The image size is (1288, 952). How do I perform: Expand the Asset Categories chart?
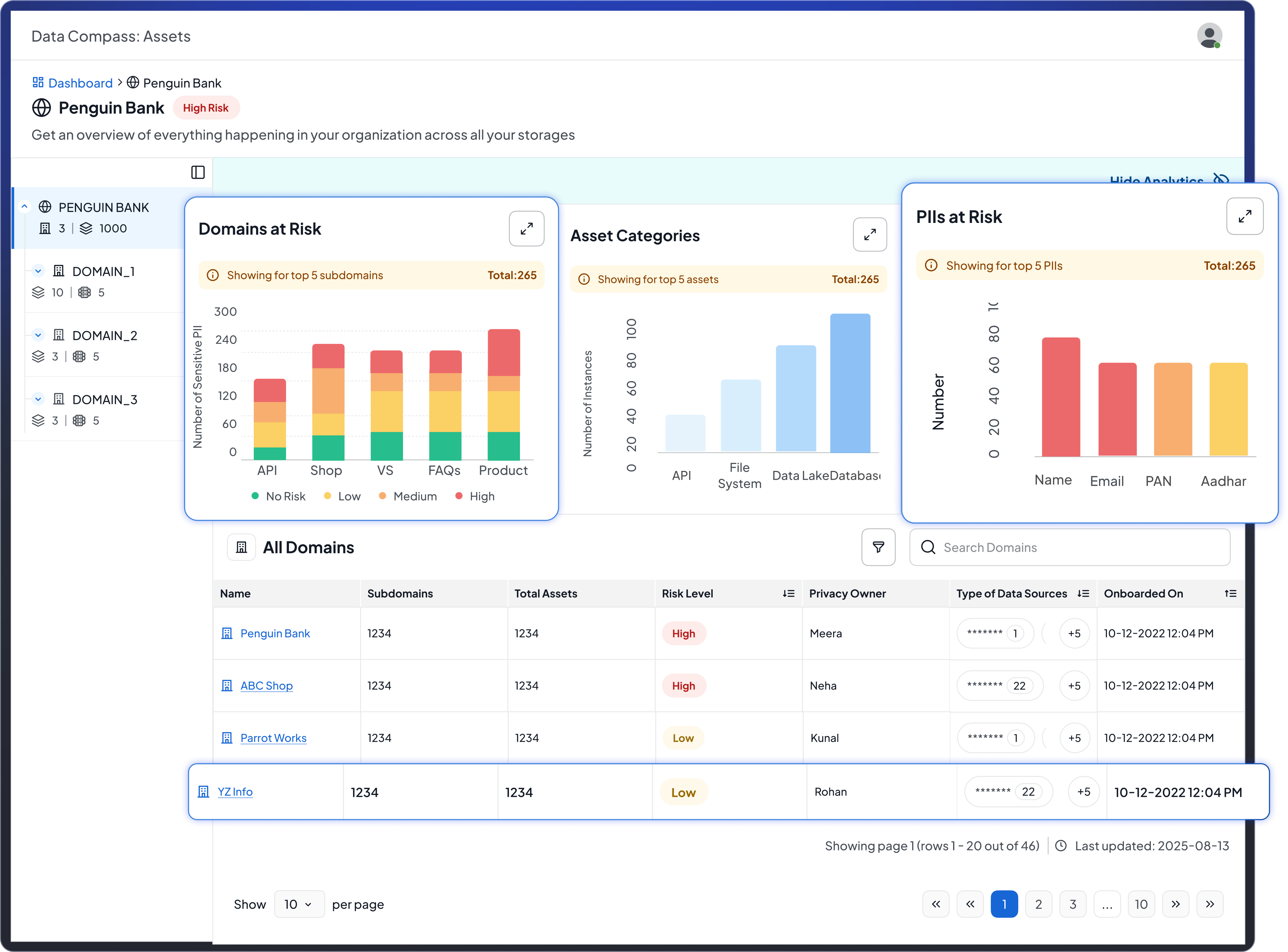[869, 235]
